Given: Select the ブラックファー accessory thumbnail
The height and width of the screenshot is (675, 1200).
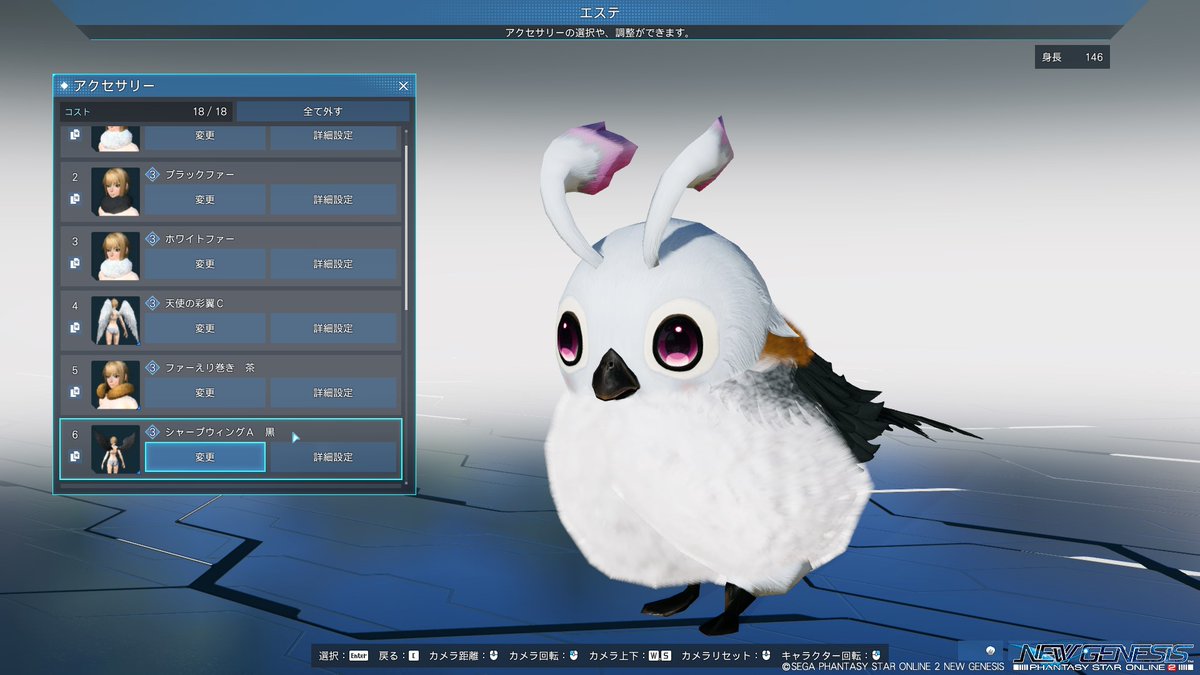Looking at the screenshot, I should click(115, 191).
